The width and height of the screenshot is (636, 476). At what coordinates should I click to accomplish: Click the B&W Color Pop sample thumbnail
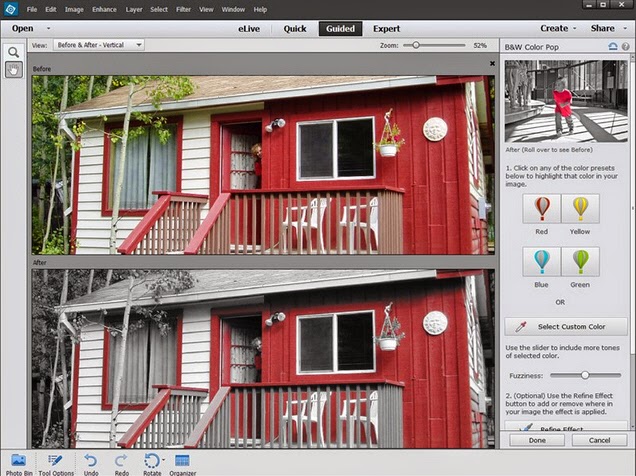(x=566, y=101)
